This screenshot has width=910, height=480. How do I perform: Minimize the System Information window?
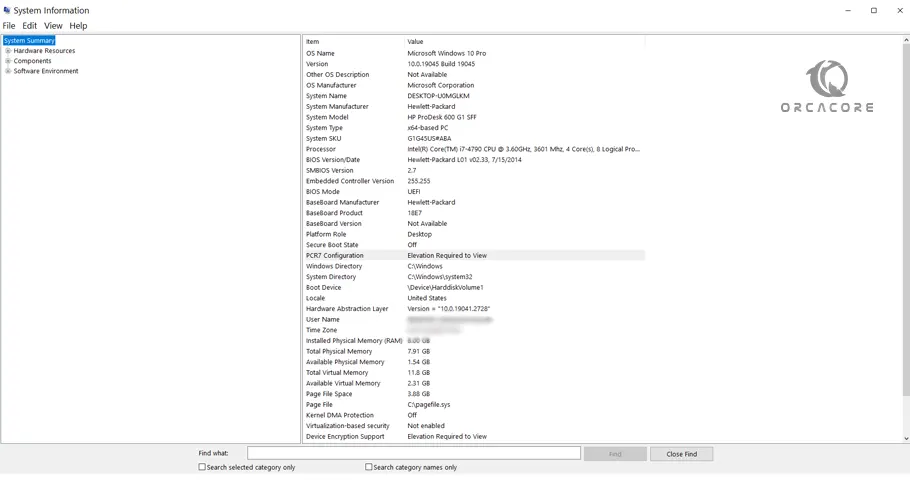click(x=848, y=10)
